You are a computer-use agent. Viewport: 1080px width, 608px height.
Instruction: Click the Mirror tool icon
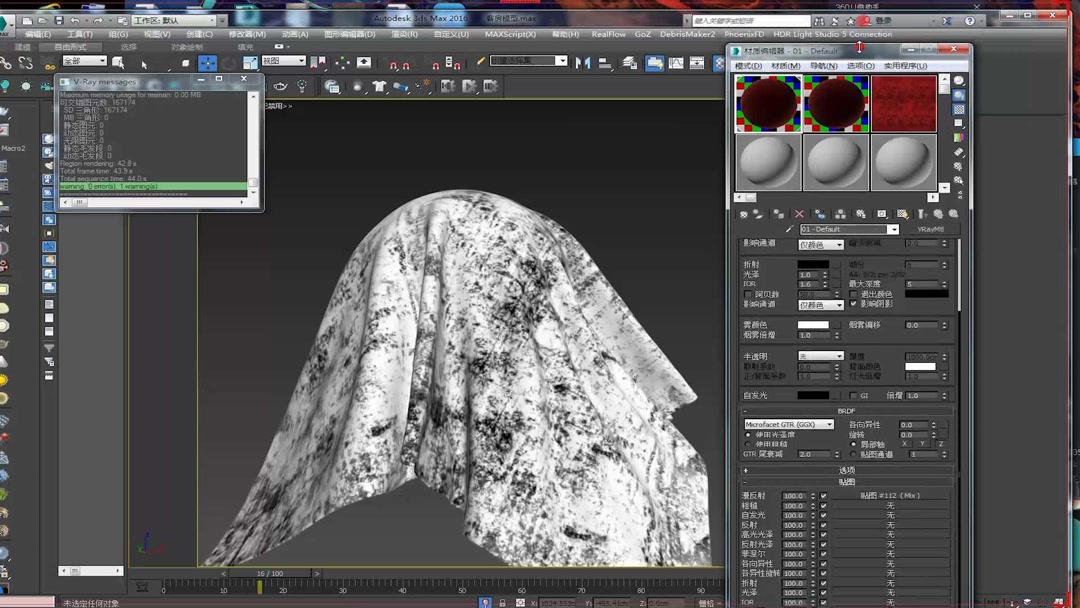[x=584, y=62]
